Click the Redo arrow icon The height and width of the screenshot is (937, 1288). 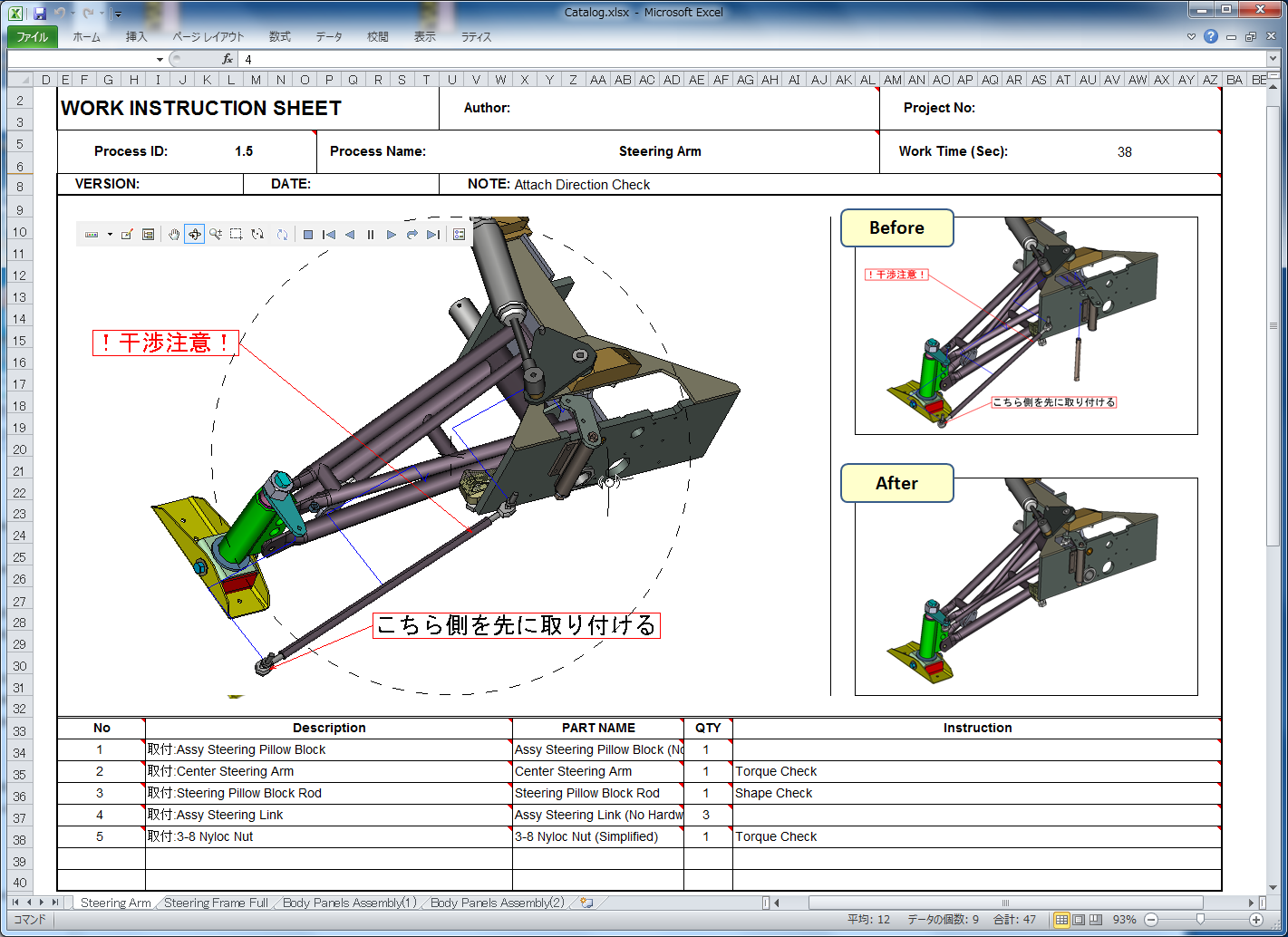(x=88, y=13)
